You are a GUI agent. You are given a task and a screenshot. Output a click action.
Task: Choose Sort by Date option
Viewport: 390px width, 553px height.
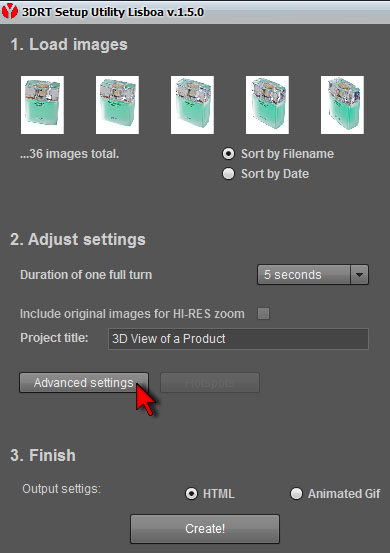[228, 174]
